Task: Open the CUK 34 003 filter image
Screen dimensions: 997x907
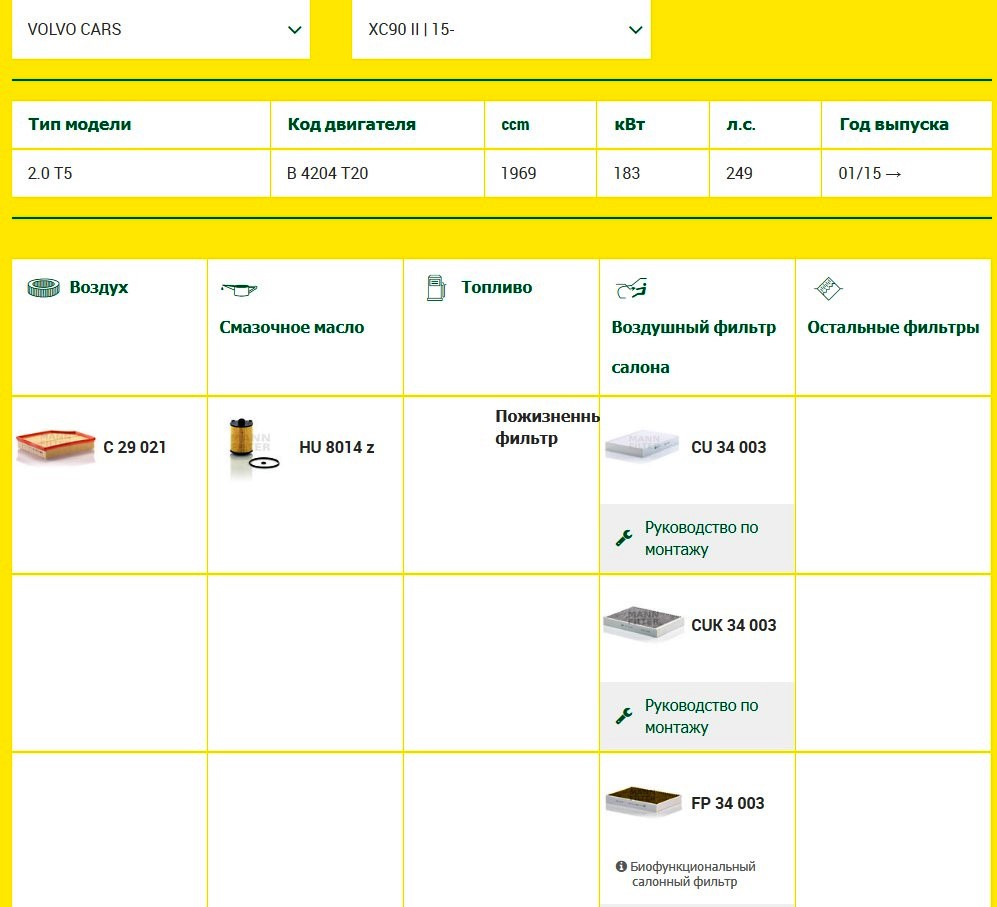Action: point(642,625)
